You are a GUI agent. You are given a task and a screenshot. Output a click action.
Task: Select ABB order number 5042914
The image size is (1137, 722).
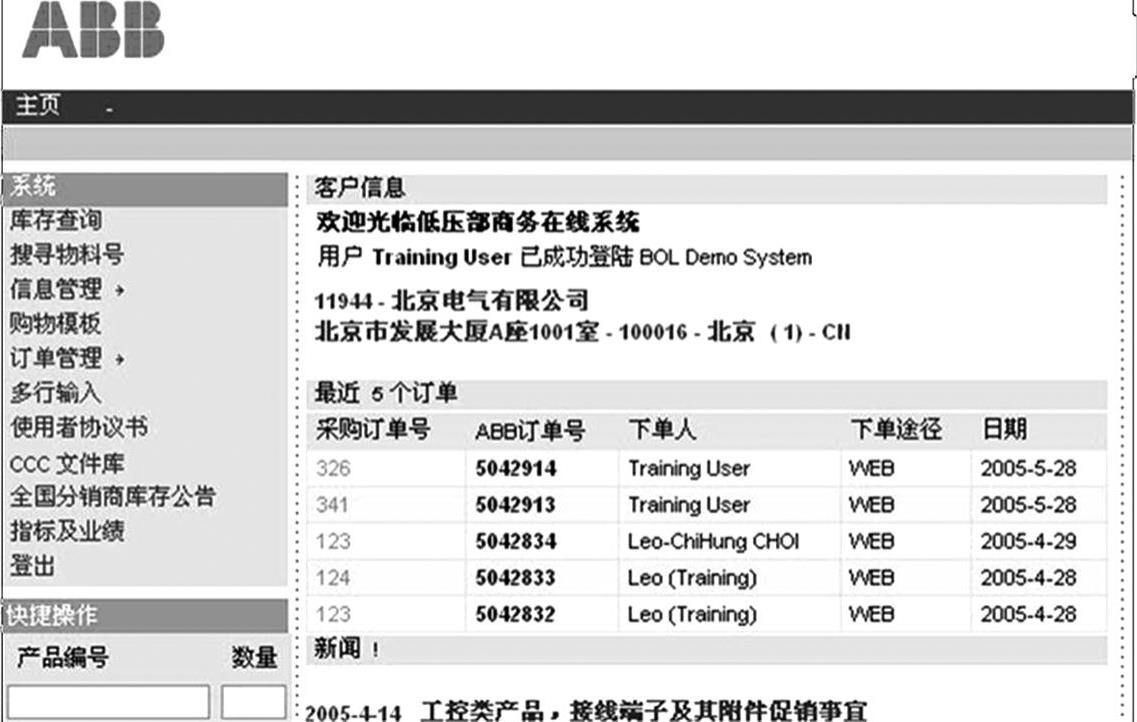[x=516, y=468]
